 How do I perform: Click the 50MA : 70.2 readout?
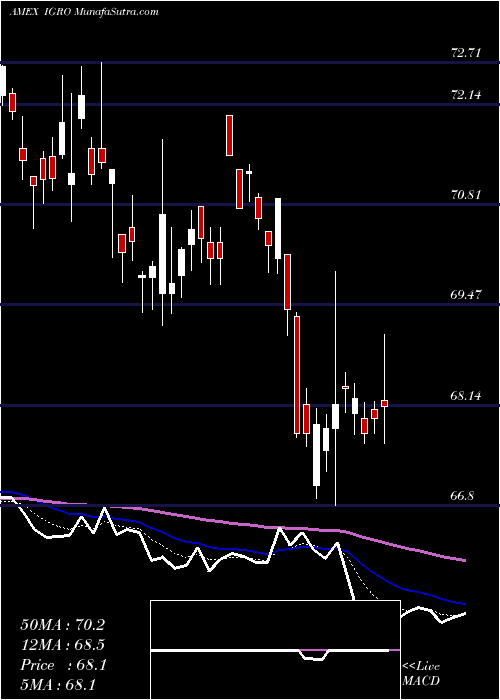point(62,625)
